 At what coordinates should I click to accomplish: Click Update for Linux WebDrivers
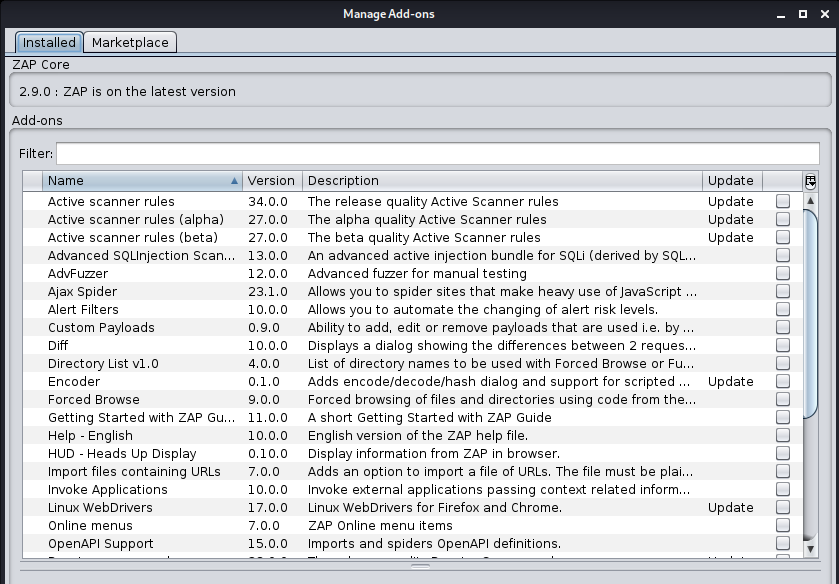730,507
